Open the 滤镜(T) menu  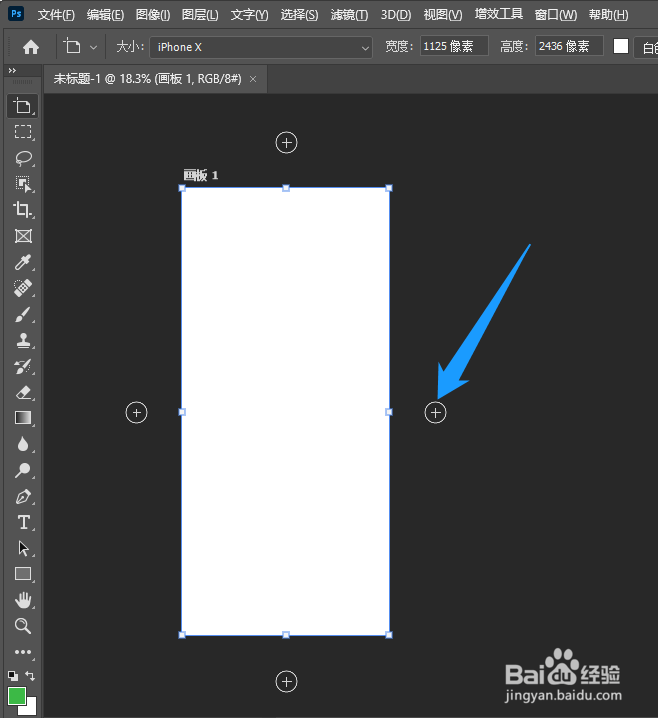[349, 15]
